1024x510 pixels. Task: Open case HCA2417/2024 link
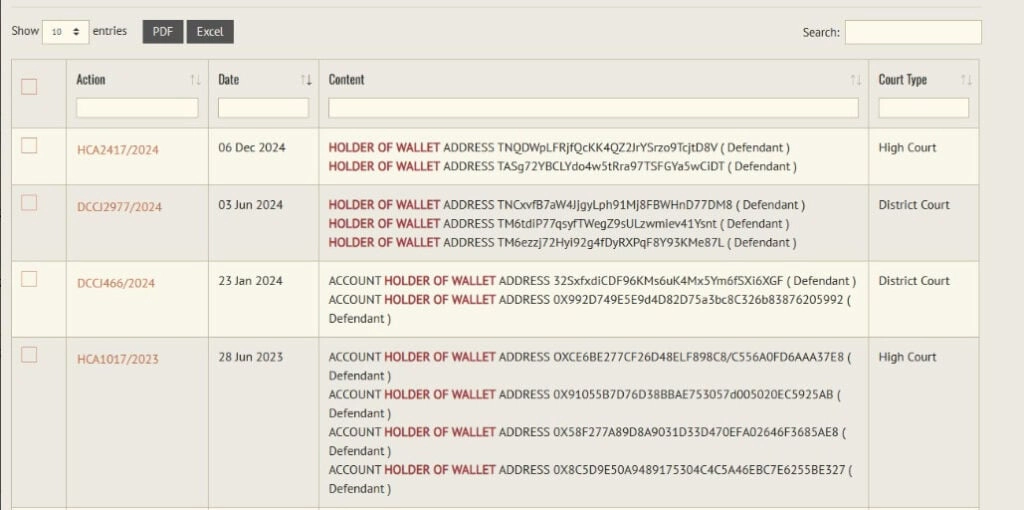118,150
